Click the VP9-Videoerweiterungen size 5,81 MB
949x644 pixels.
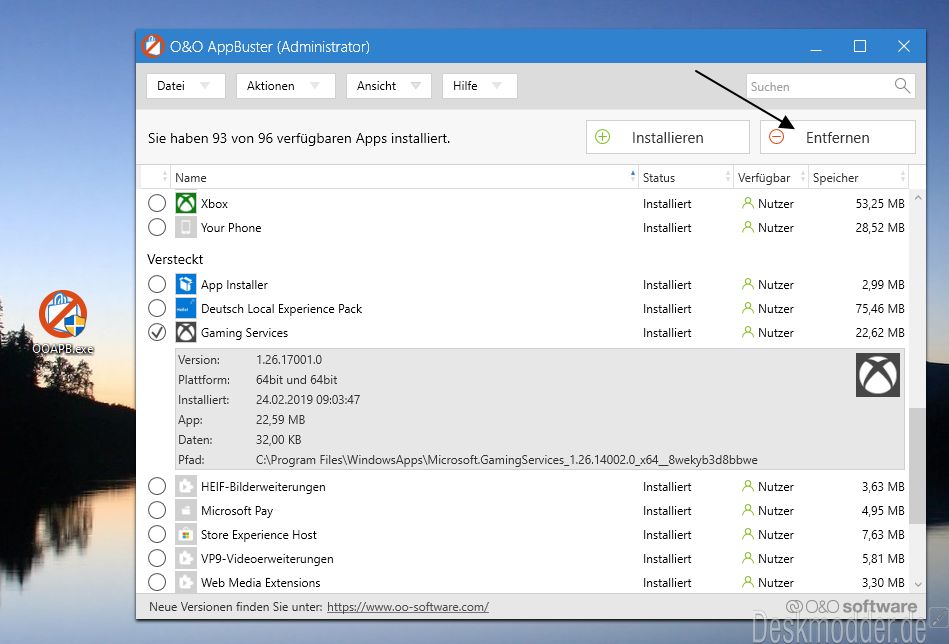(x=883, y=559)
